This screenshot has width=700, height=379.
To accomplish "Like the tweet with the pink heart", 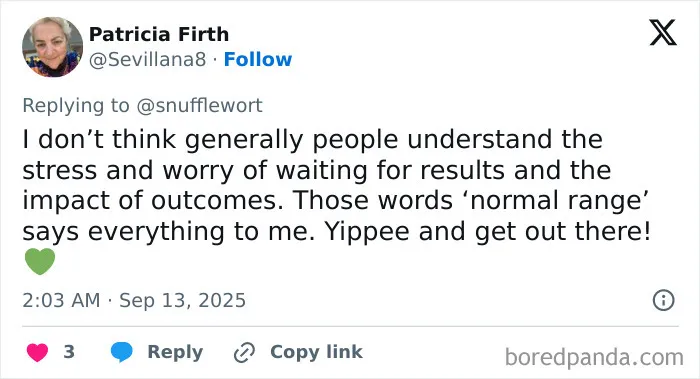I will click(x=38, y=352).
